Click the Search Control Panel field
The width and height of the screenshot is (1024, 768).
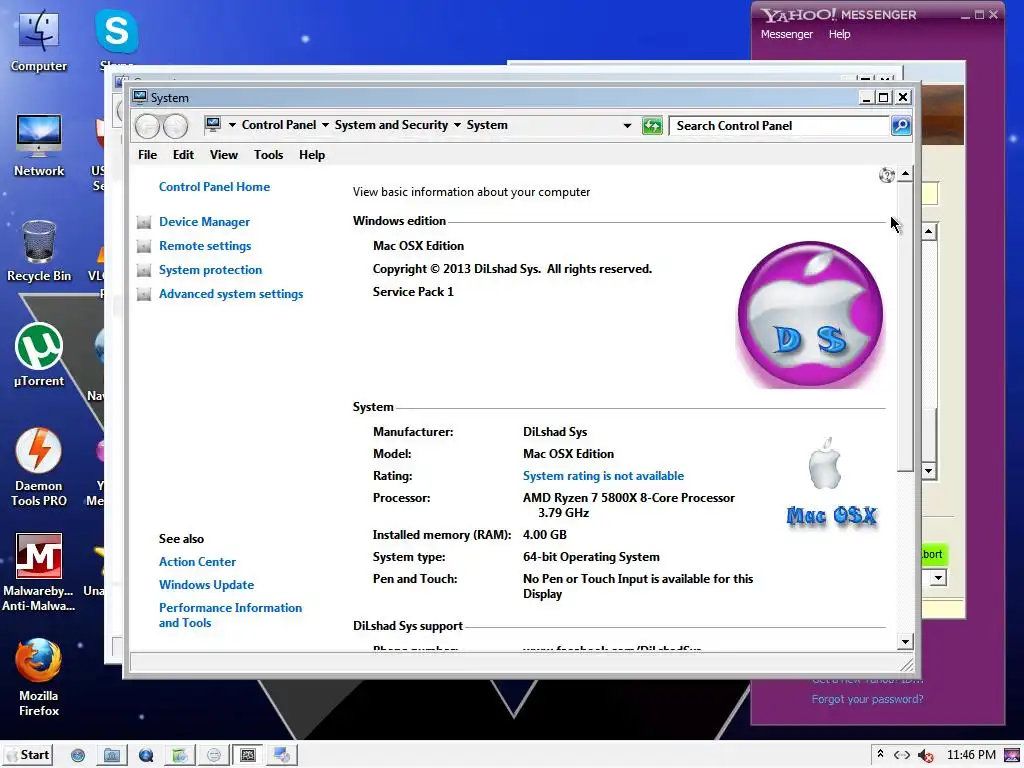coord(780,125)
